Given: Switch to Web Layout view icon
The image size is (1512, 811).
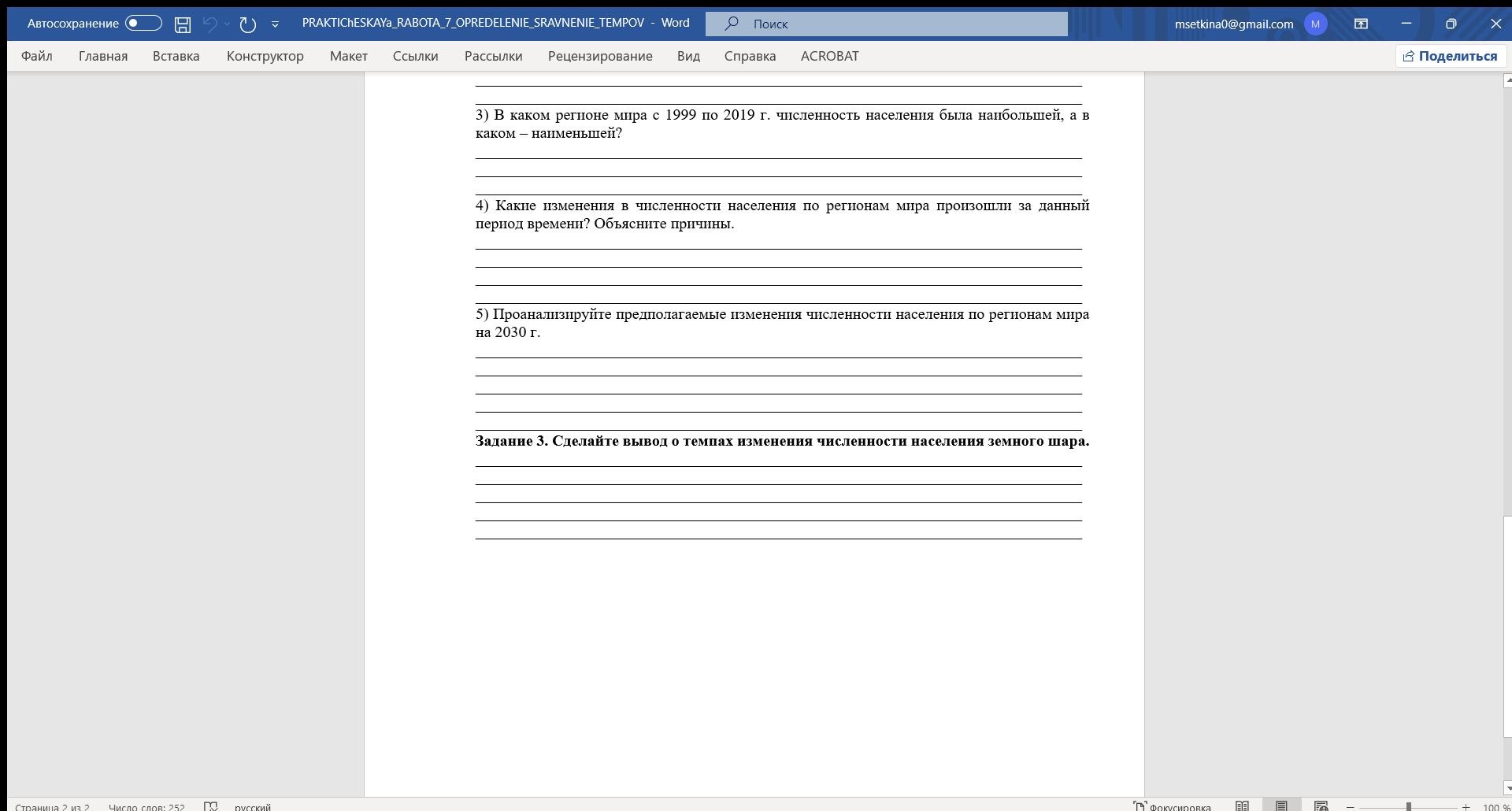Looking at the screenshot, I should (x=1321, y=806).
